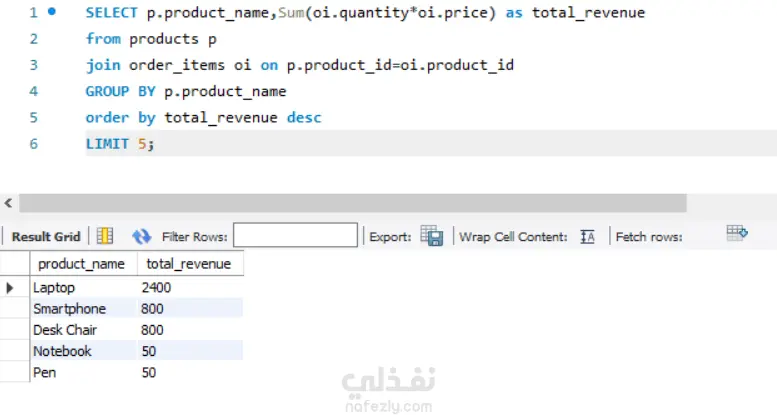
Task: Export recordset using the save icon
Action: click(x=432, y=237)
